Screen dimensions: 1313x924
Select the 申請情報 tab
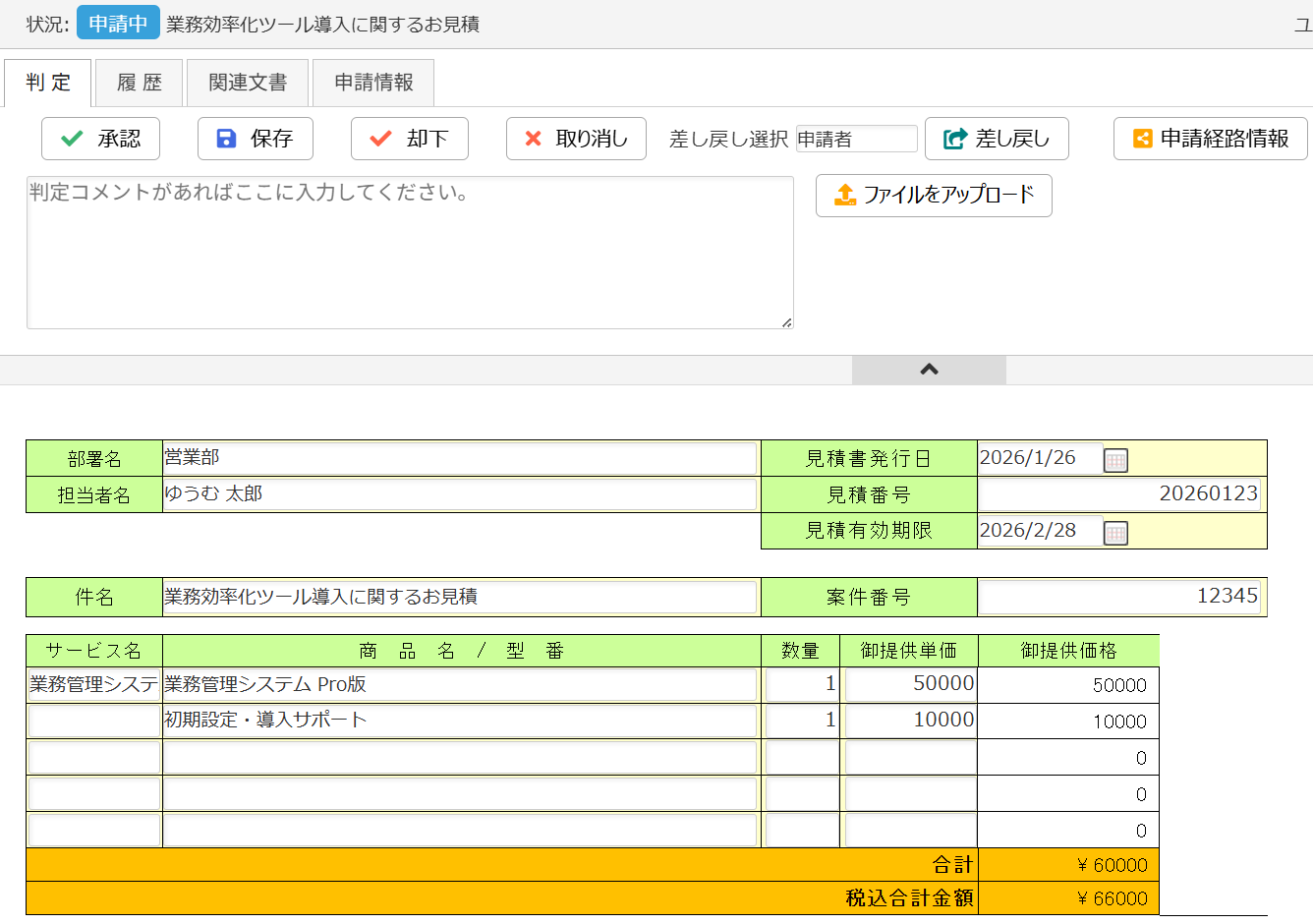(x=373, y=83)
